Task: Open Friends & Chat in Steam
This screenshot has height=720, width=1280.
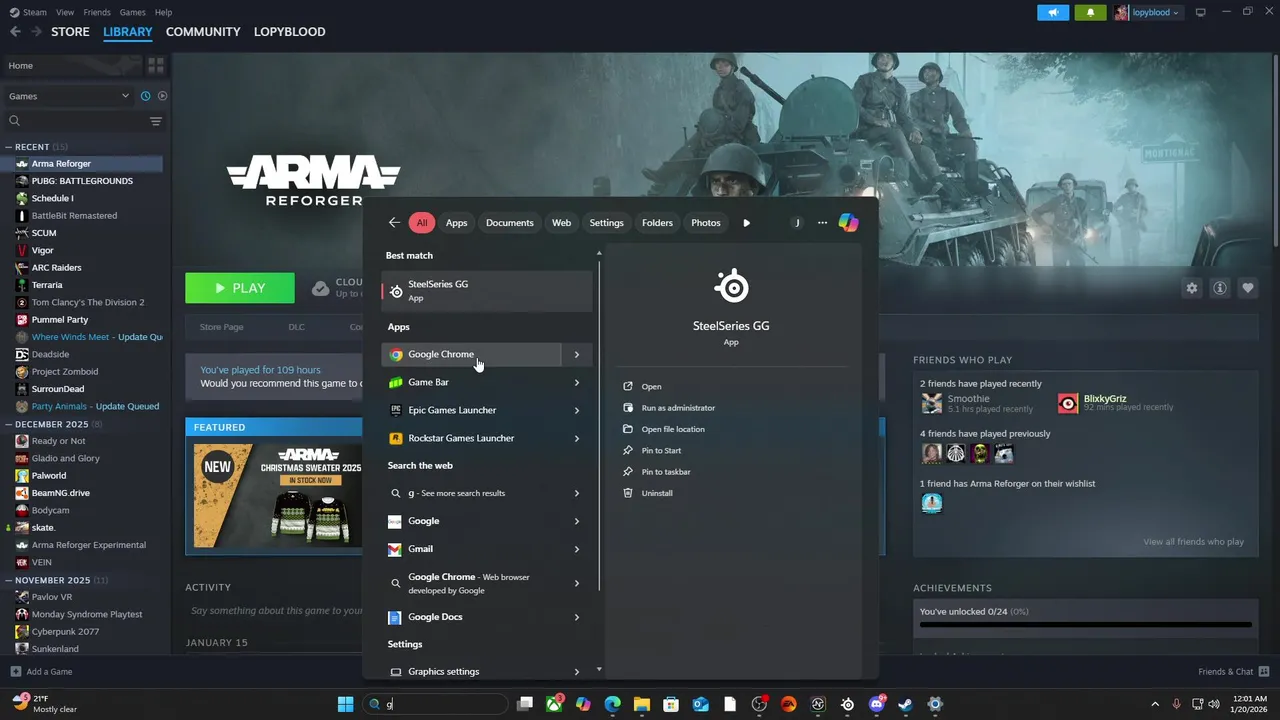Action: (x=1233, y=671)
